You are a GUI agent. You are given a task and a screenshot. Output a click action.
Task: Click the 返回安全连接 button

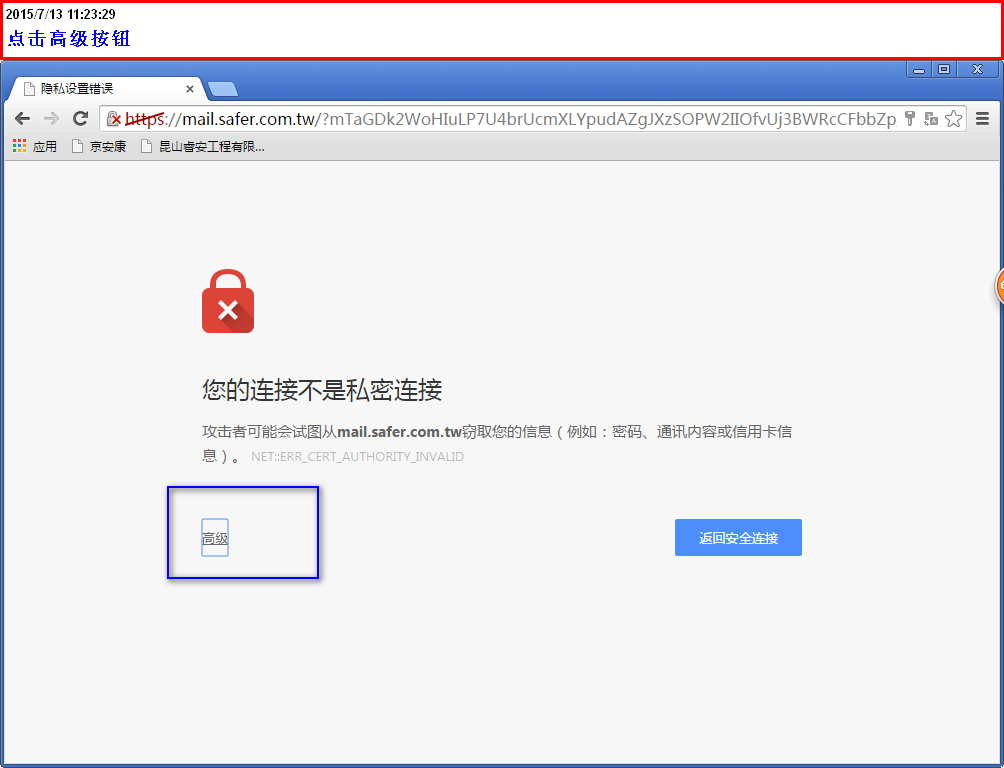[738, 537]
